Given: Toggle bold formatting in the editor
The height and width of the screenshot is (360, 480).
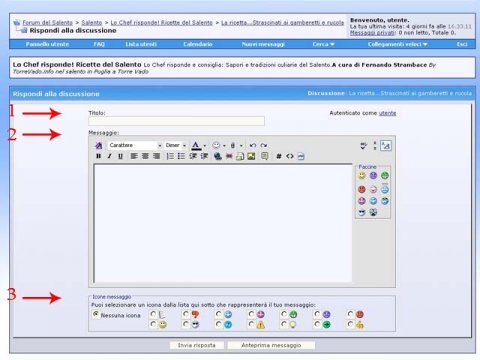Looking at the screenshot, I should (98, 156).
